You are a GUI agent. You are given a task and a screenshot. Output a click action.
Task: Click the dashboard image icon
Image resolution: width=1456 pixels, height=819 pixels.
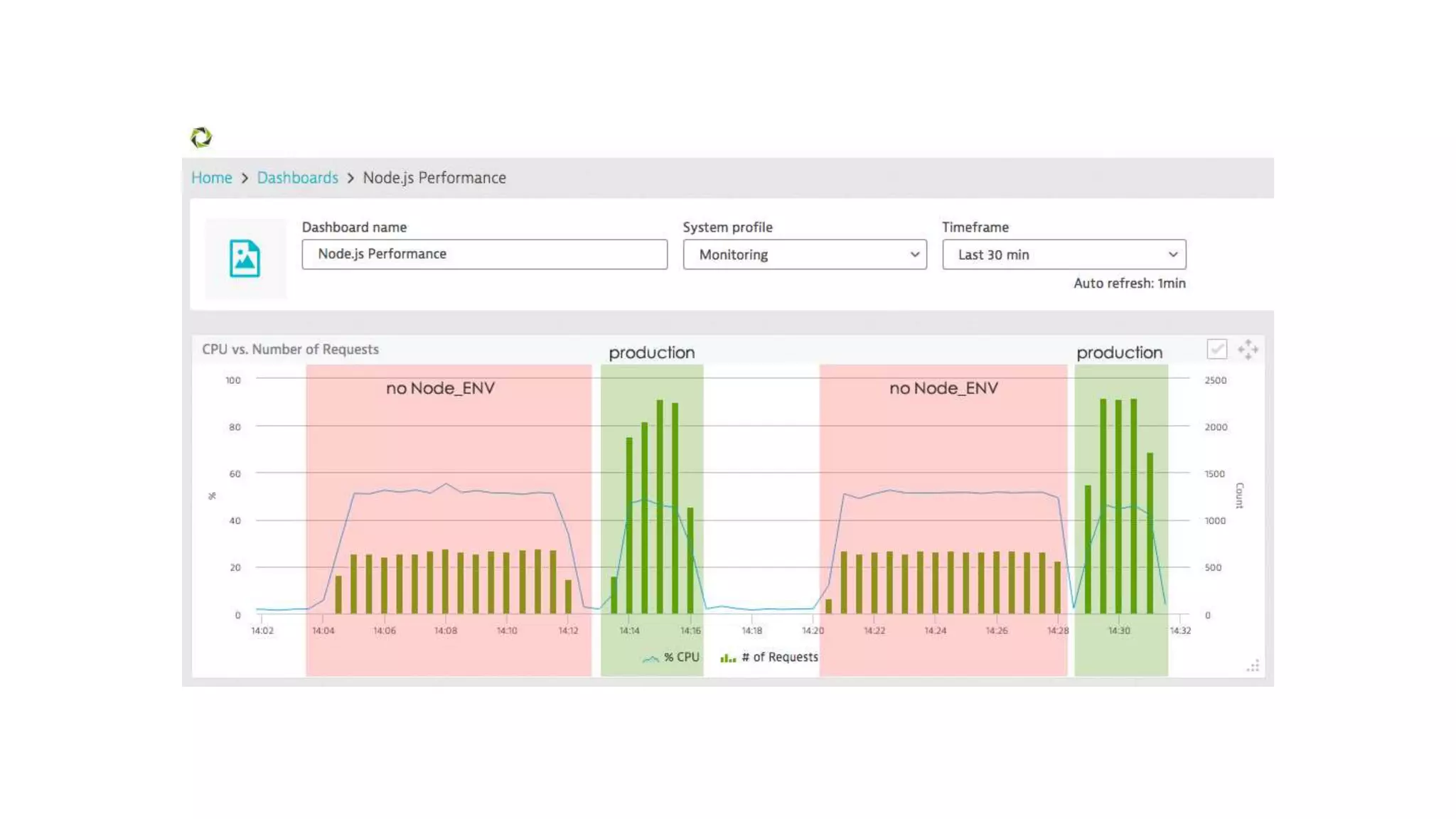point(245,258)
